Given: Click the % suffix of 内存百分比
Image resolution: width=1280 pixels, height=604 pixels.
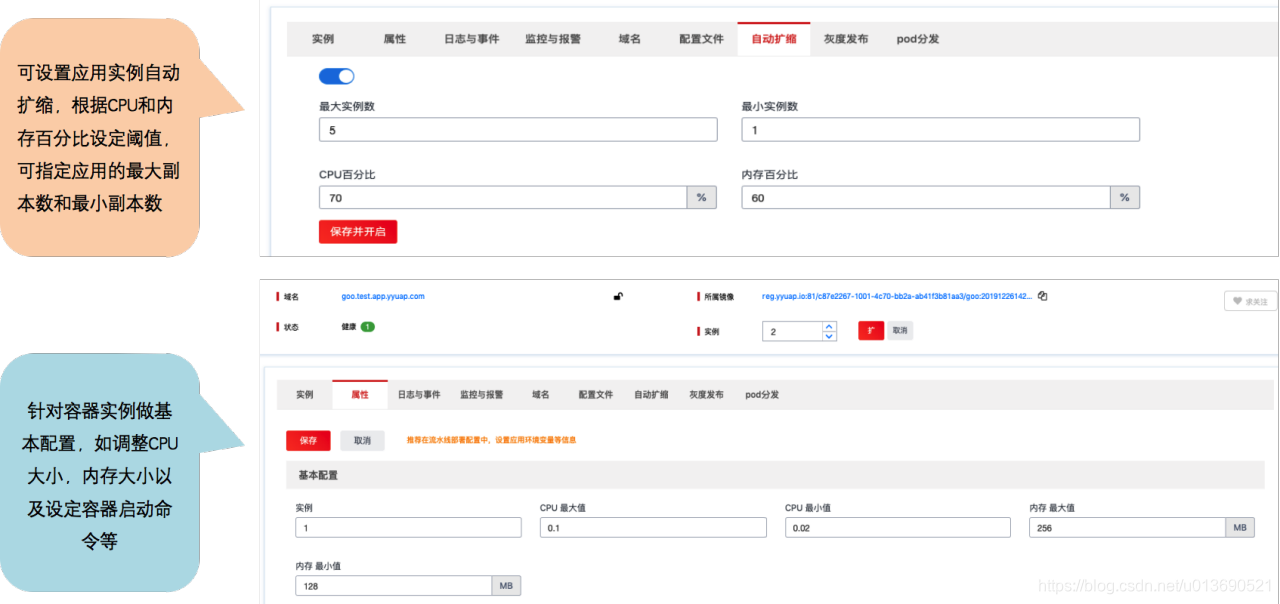Looking at the screenshot, I should coord(1125,198).
